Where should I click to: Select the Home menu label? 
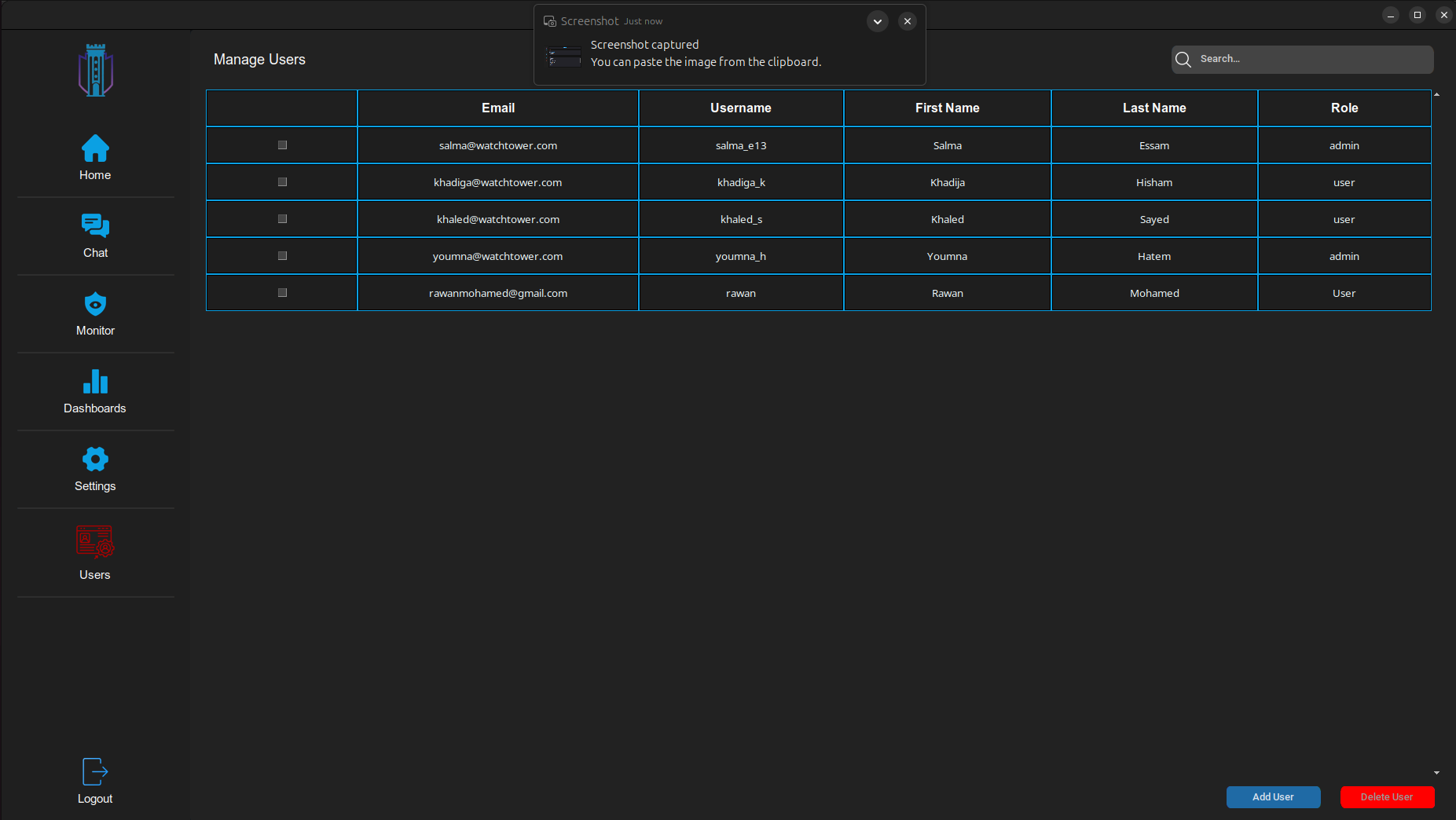pos(95,175)
